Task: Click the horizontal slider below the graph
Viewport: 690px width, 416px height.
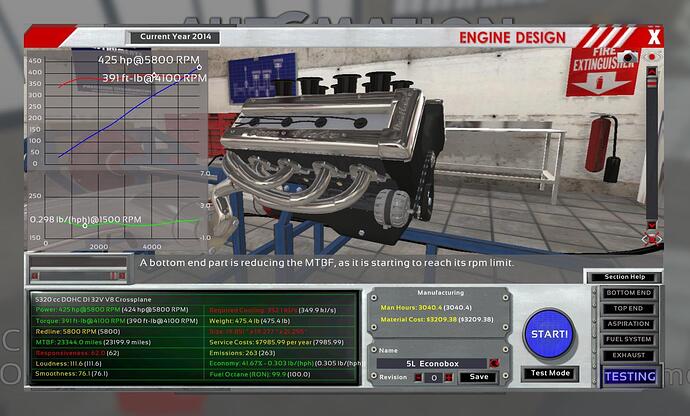Action: pyautogui.click(x=78, y=273)
